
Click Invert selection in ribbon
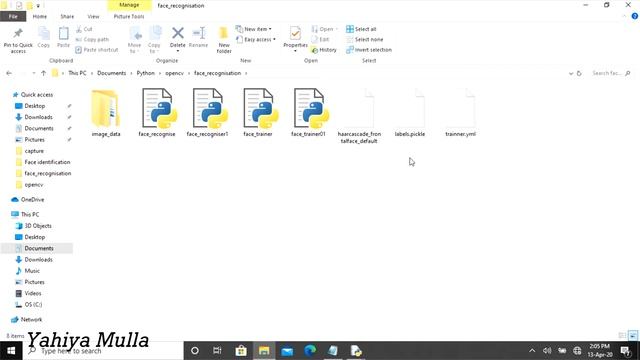[369, 50]
